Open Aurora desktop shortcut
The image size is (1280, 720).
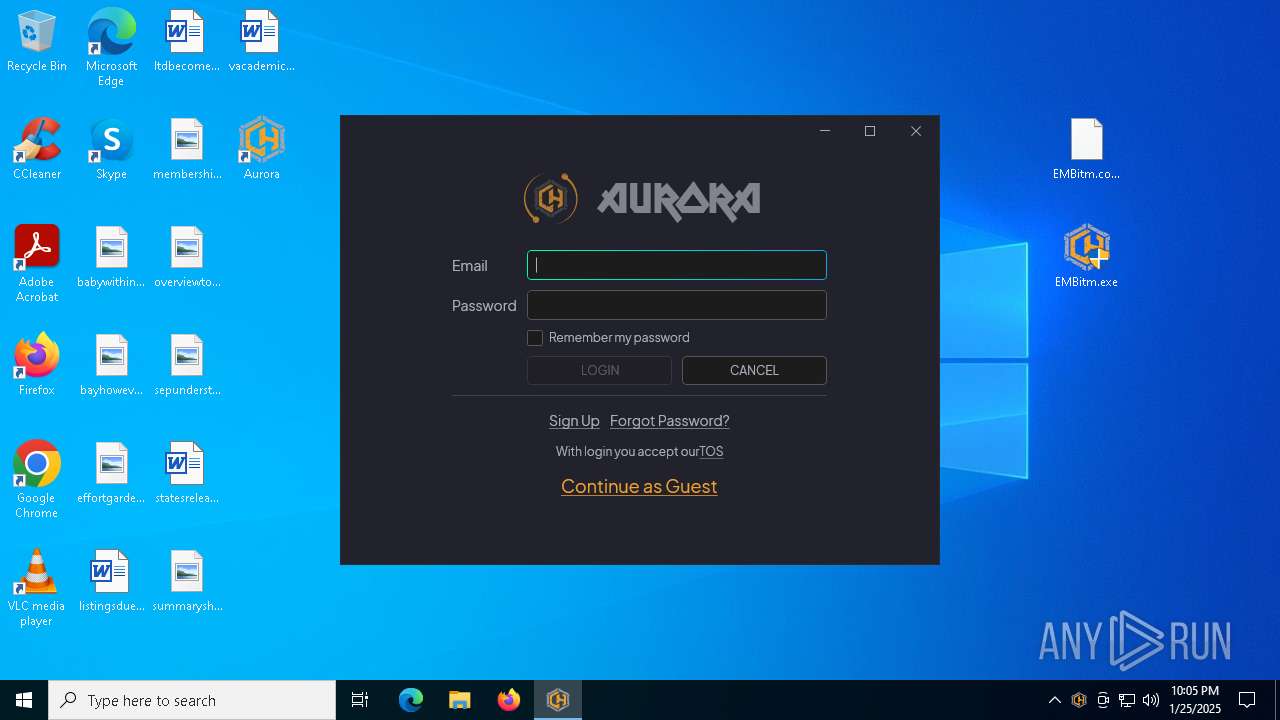(261, 150)
